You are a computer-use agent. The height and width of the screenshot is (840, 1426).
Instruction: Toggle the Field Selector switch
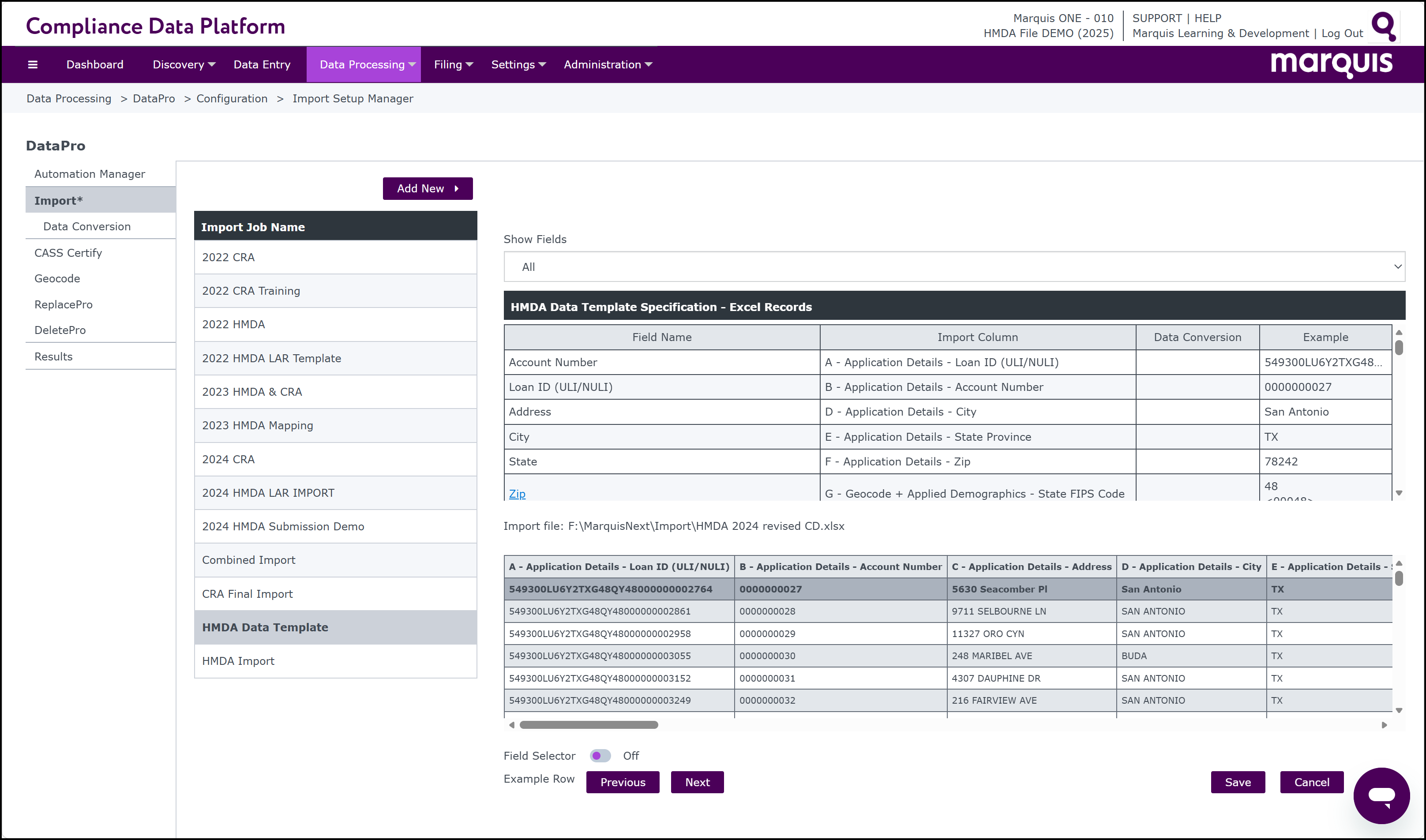(x=600, y=756)
